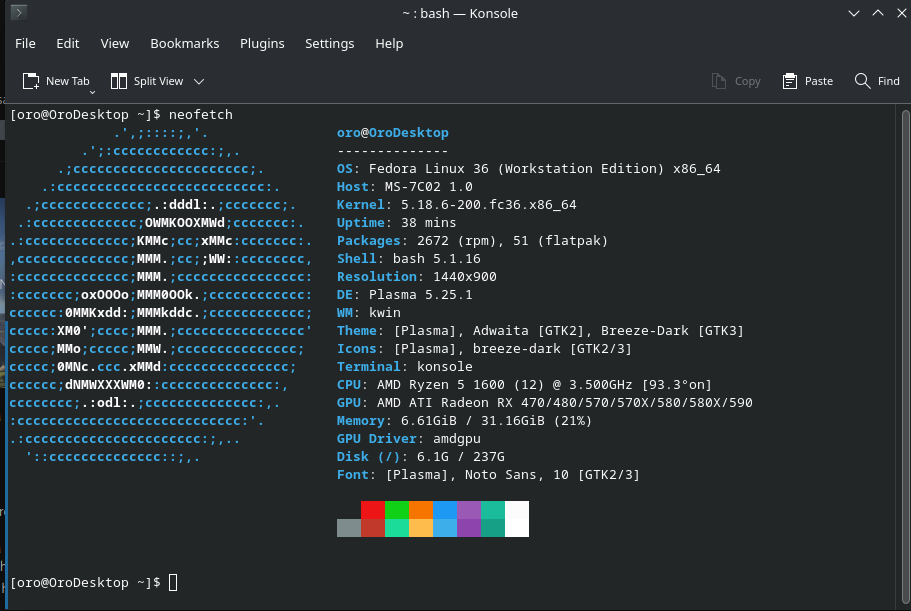Click the Find label

tap(888, 81)
